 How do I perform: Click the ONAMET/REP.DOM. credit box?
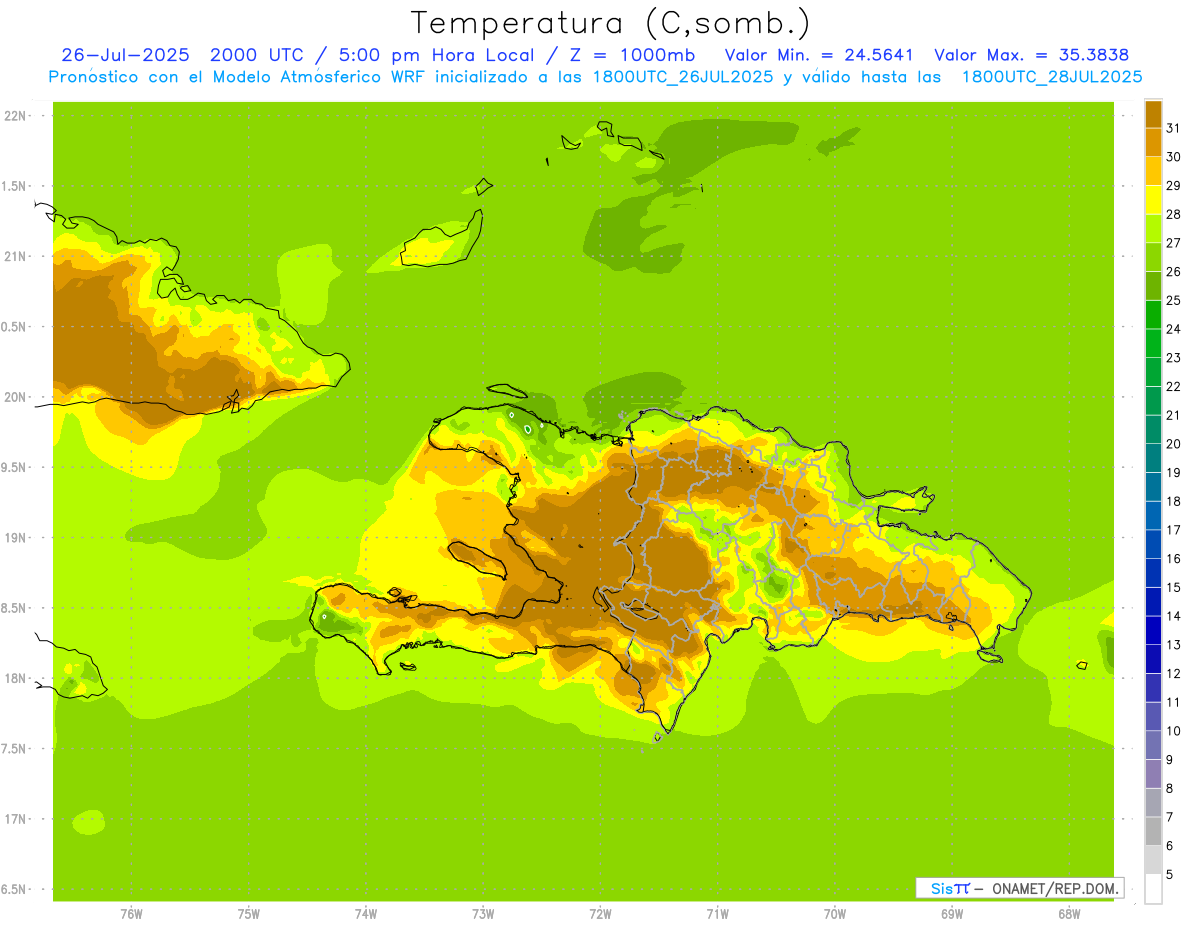coord(1055,888)
